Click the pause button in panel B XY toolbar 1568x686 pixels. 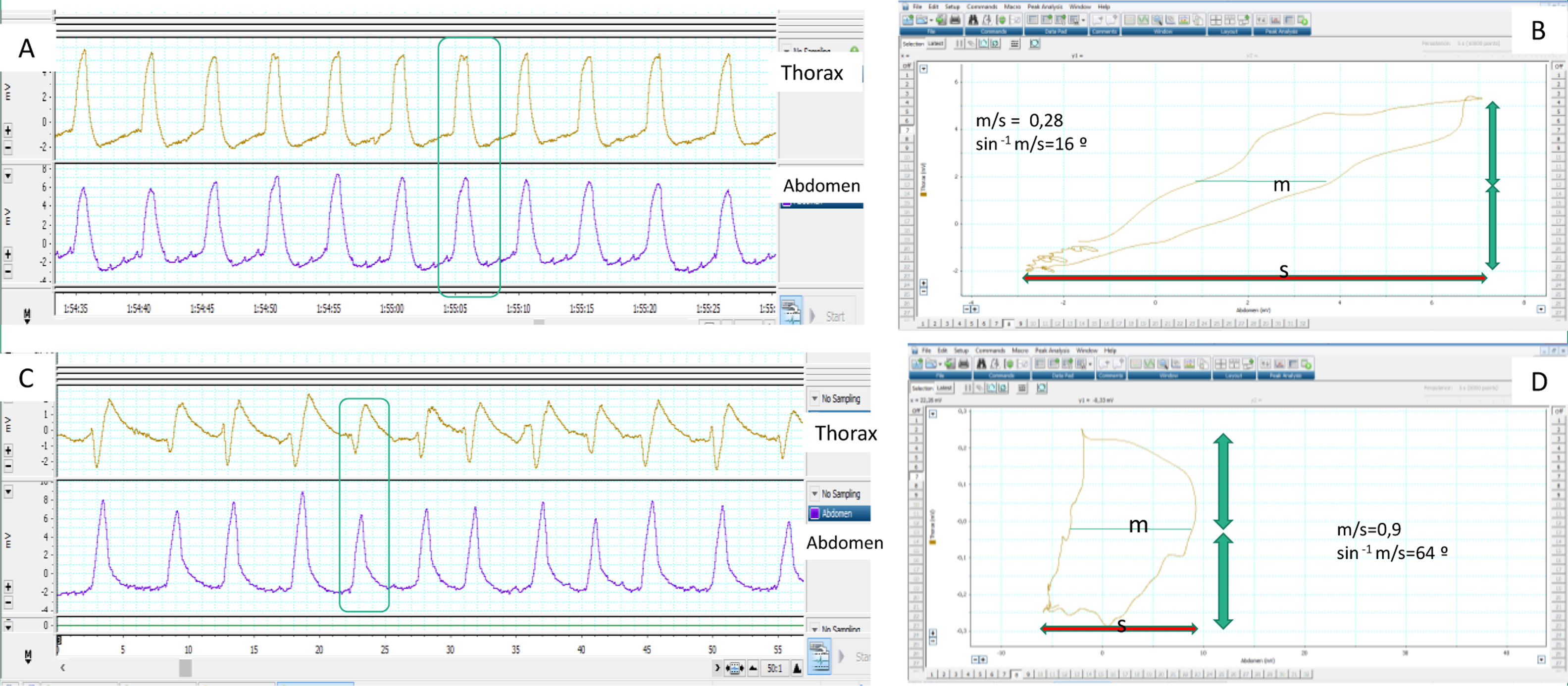coord(960,44)
